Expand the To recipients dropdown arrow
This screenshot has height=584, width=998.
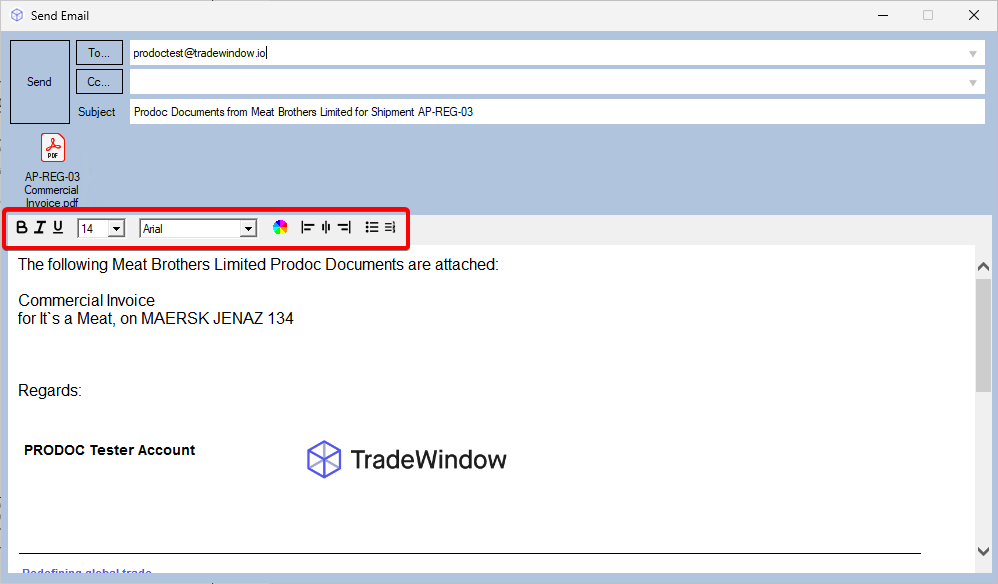[973, 53]
